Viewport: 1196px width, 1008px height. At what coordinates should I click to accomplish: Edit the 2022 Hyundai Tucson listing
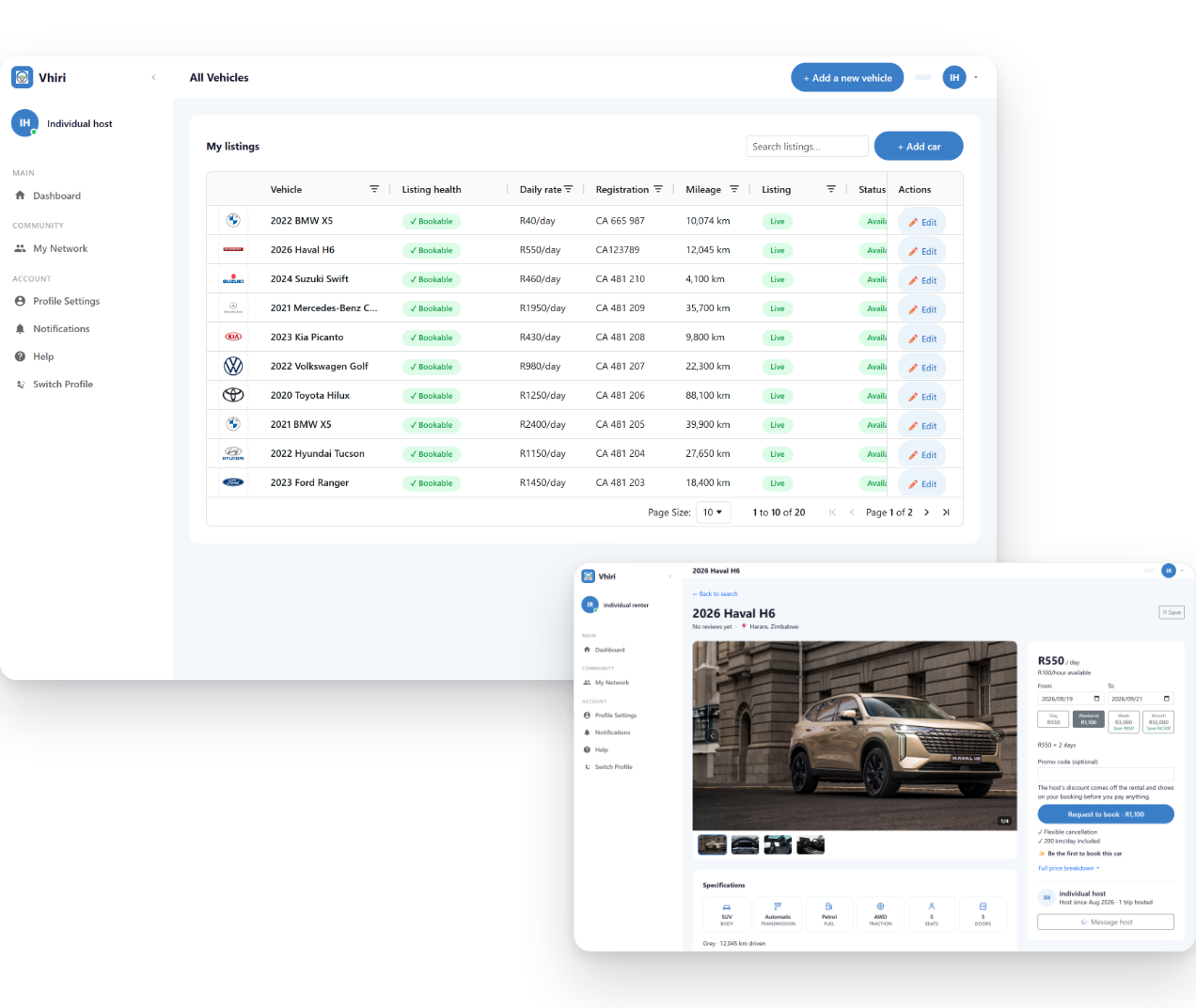tap(922, 455)
